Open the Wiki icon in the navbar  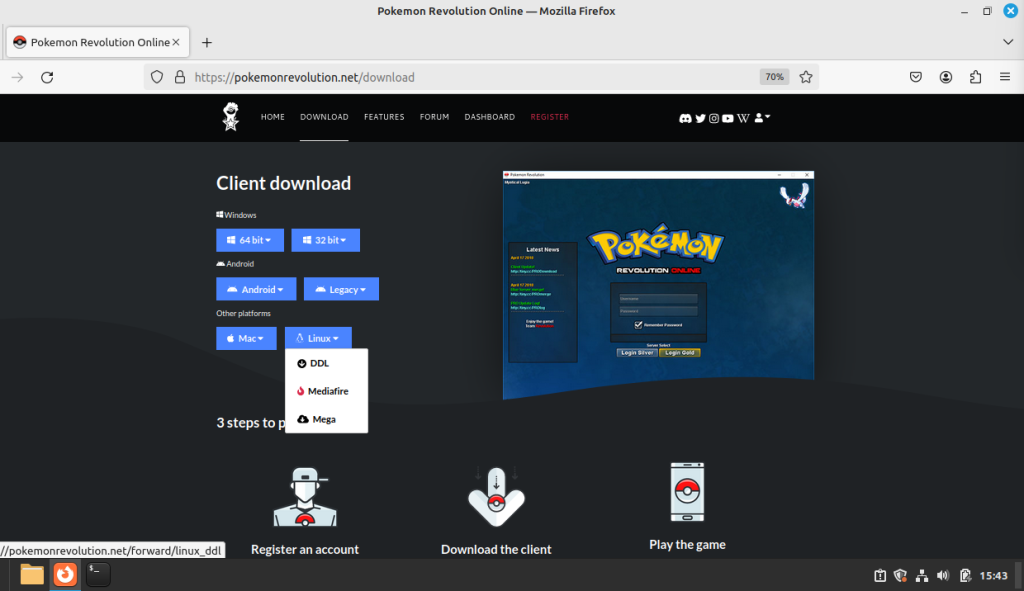743,118
